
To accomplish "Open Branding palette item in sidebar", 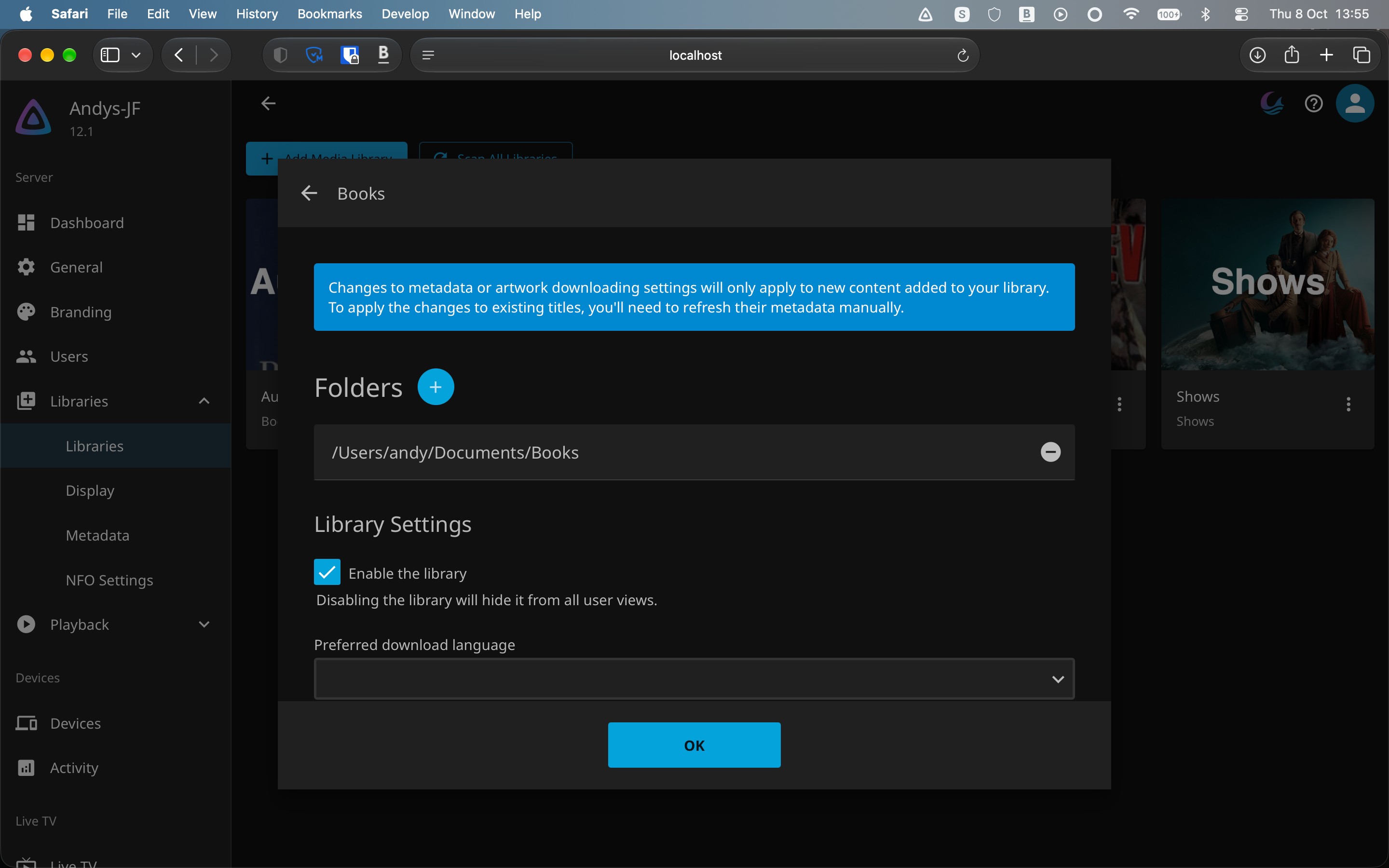I will click(x=115, y=312).
